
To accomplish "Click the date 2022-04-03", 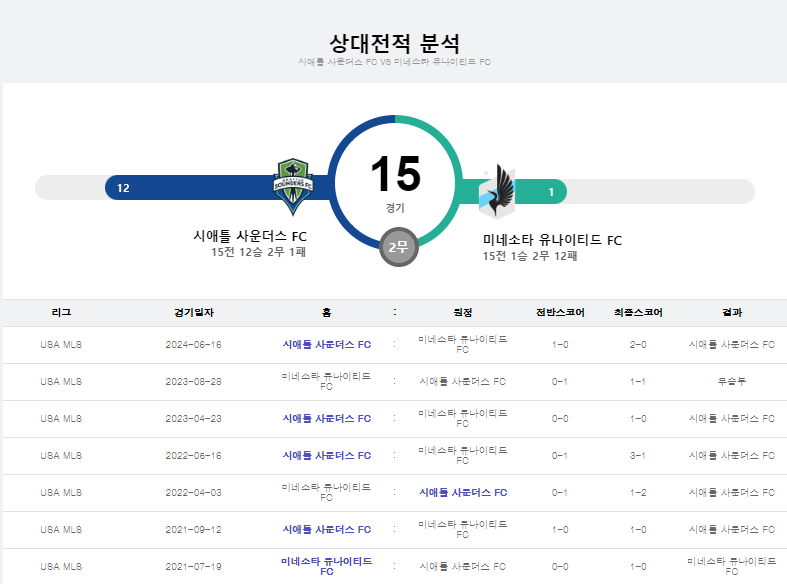I will pos(193,493).
